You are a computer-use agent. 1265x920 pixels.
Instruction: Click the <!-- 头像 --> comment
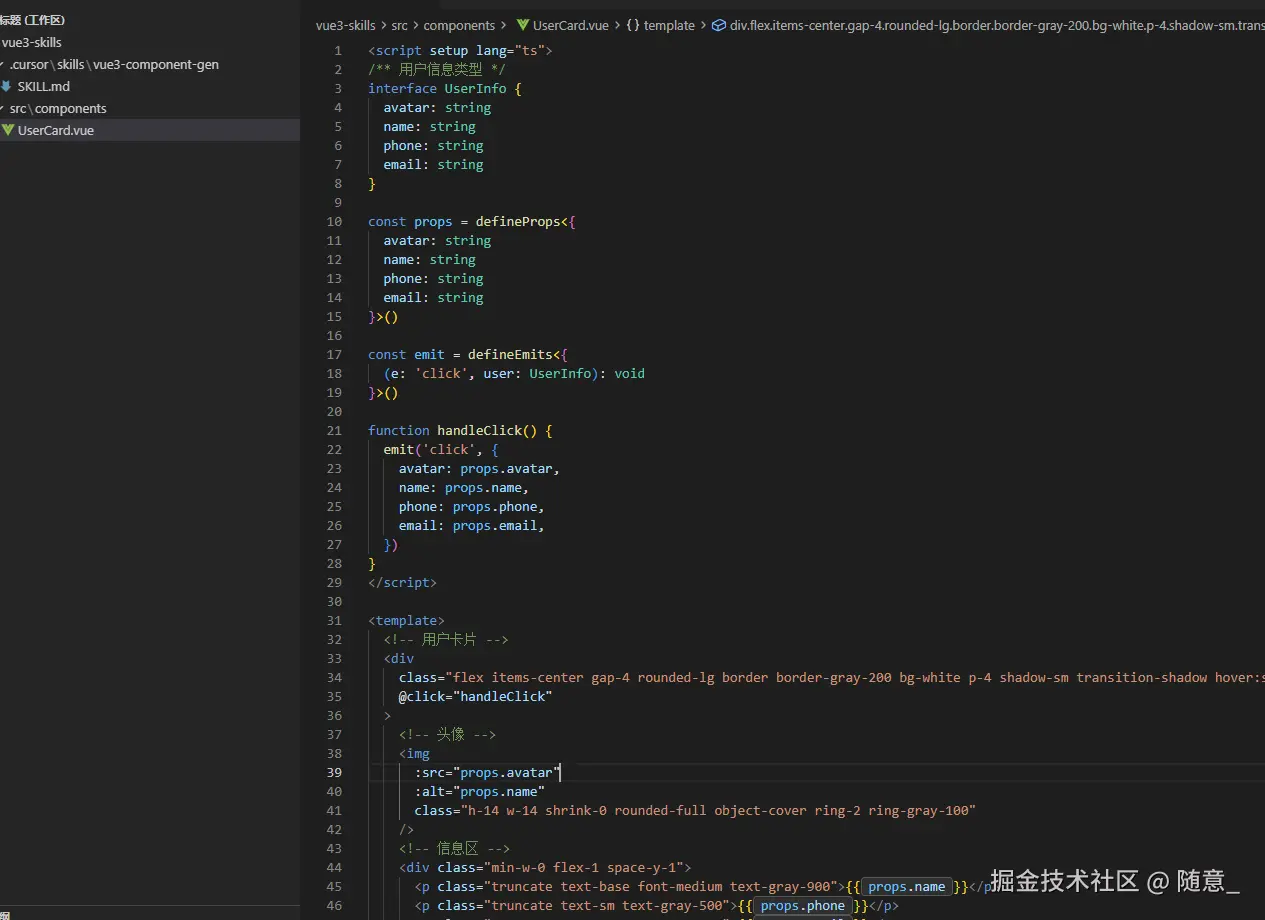tap(448, 734)
